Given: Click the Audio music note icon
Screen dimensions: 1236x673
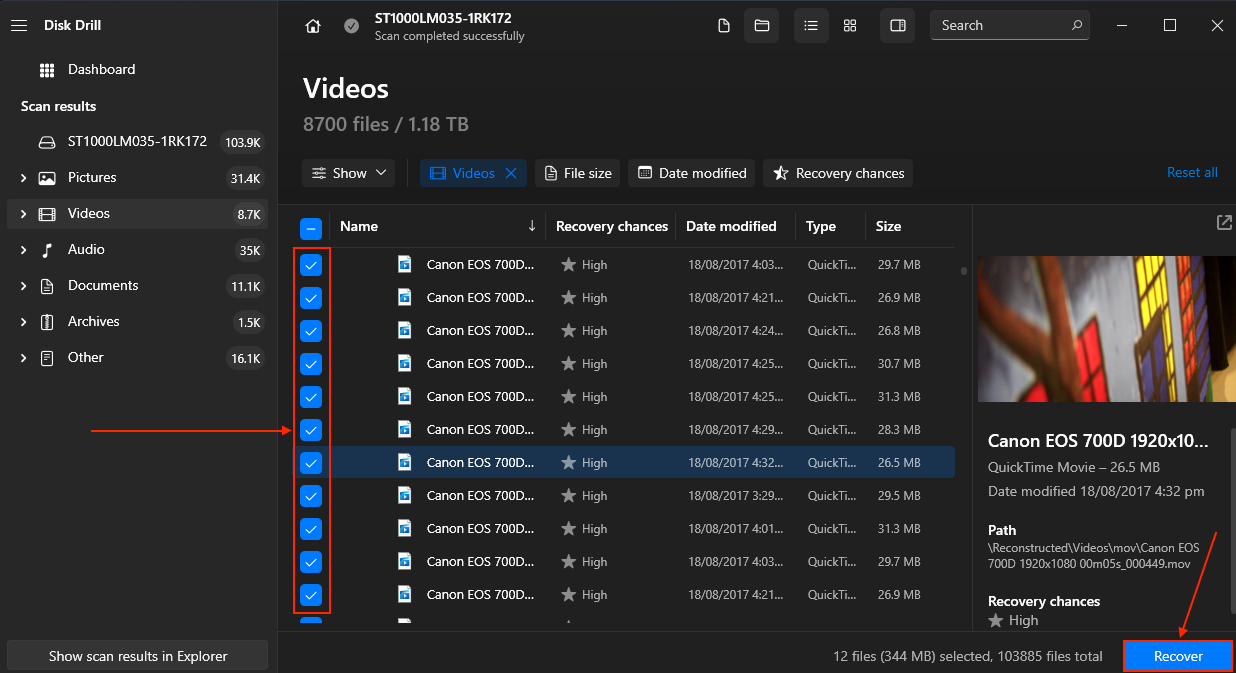Looking at the screenshot, I should [x=47, y=250].
